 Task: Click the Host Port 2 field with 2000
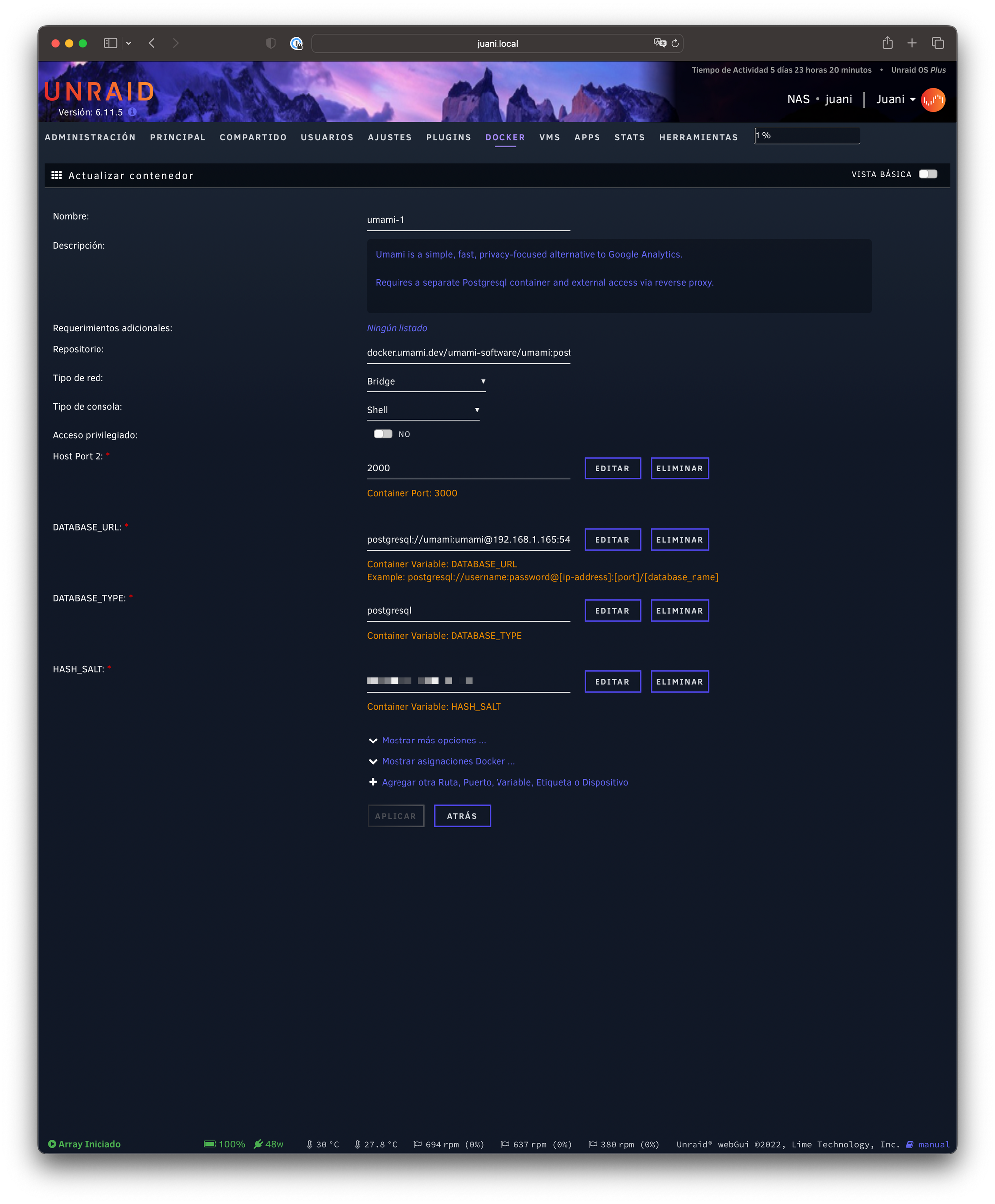click(x=468, y=468)
